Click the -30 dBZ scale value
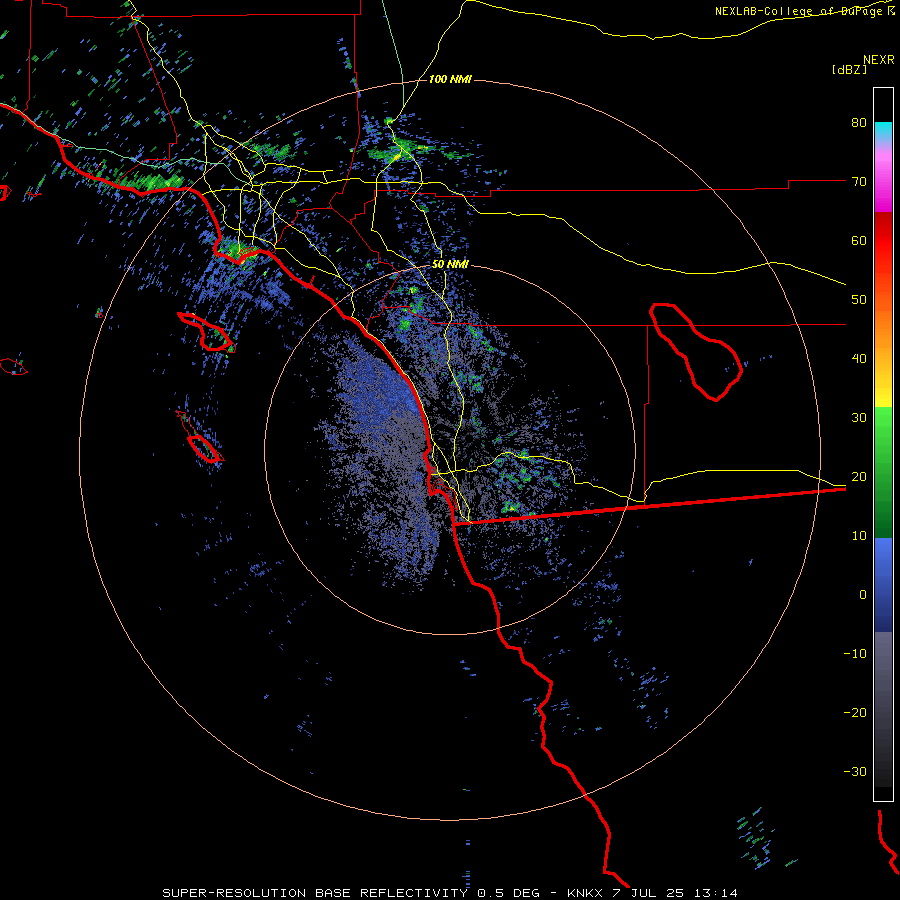This screenshot has height=900, width=900. pyautogui.click(x=855, y=772)
